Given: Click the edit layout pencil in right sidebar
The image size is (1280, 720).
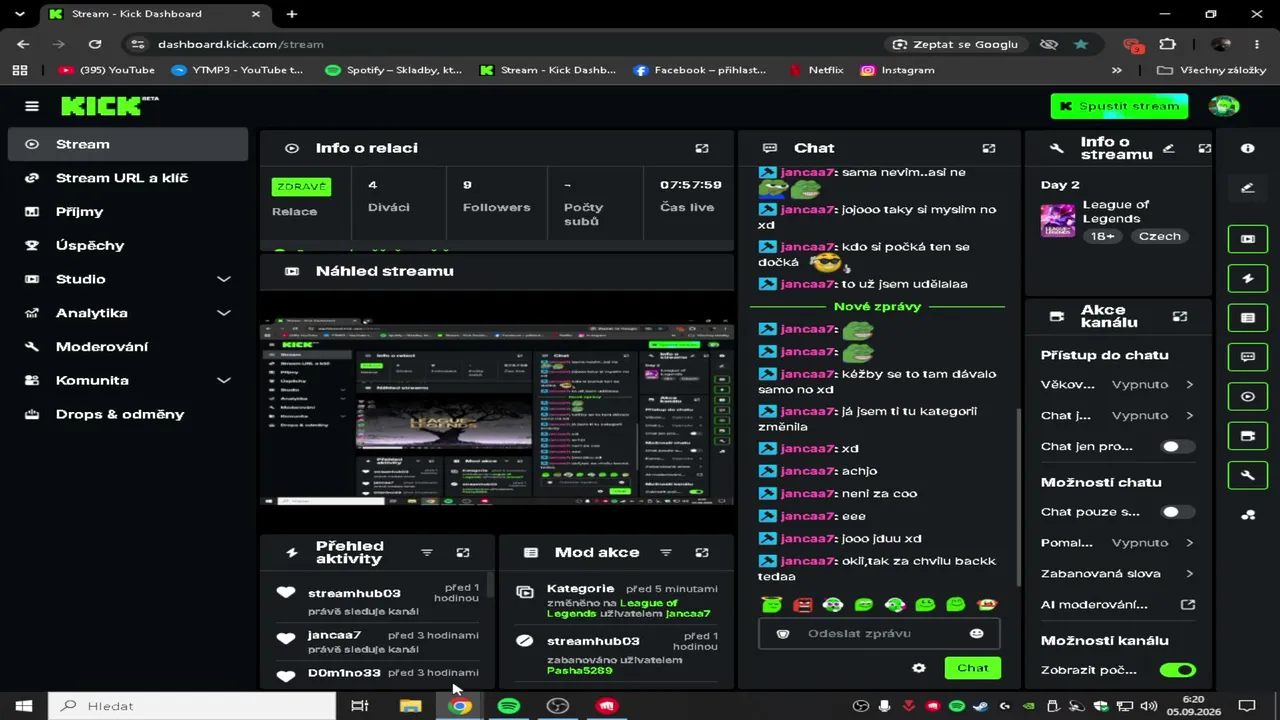Looking at the screenshot, I should [x=1248, y=187].
